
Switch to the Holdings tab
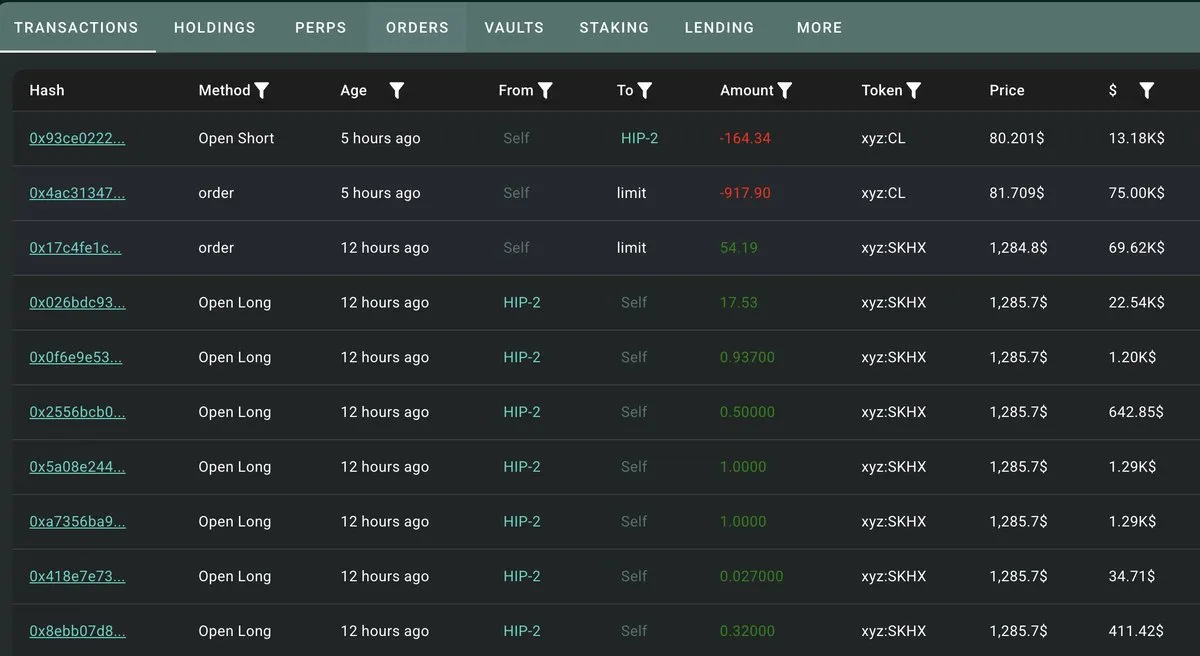[215, 27]
